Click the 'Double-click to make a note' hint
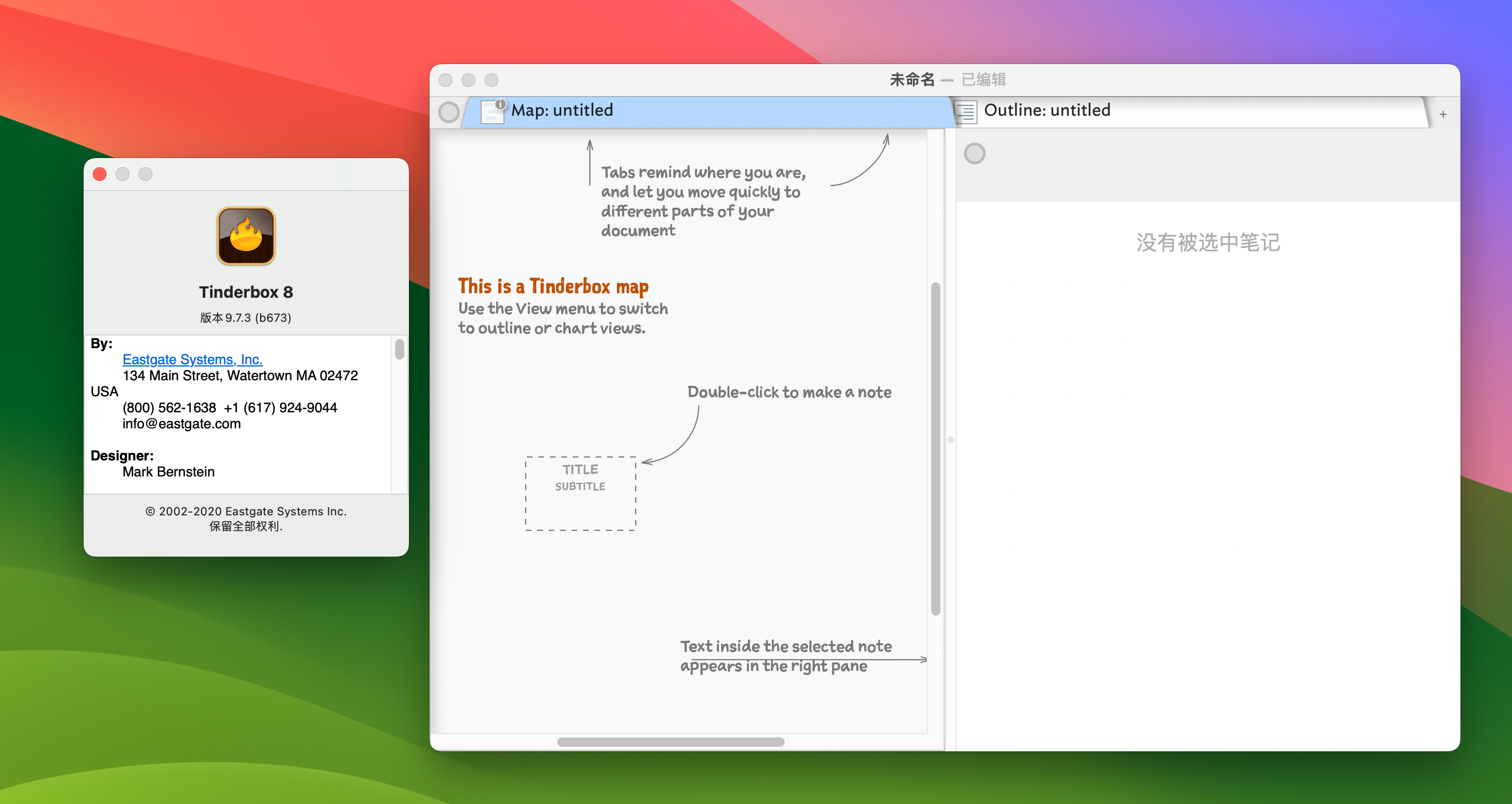The height and width of the screenshot is (804, 1512). point(789,392)
